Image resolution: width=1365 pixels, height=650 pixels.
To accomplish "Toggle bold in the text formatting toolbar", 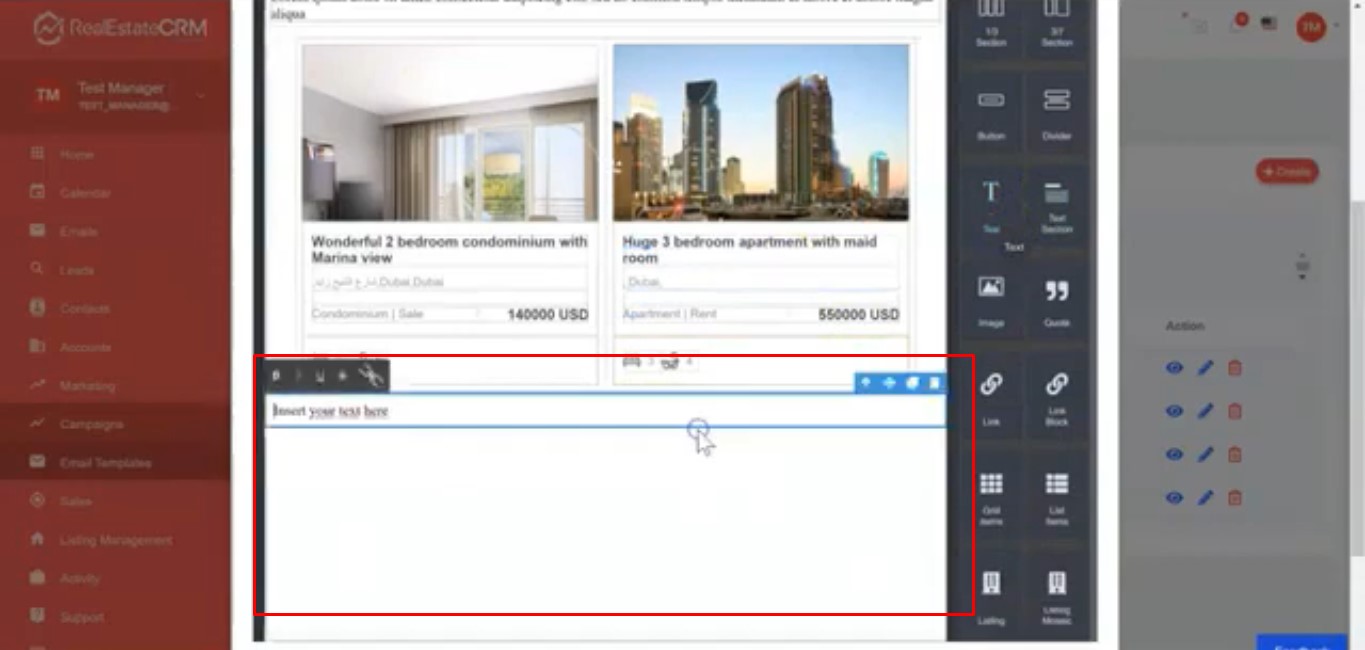I will (276, 376).
